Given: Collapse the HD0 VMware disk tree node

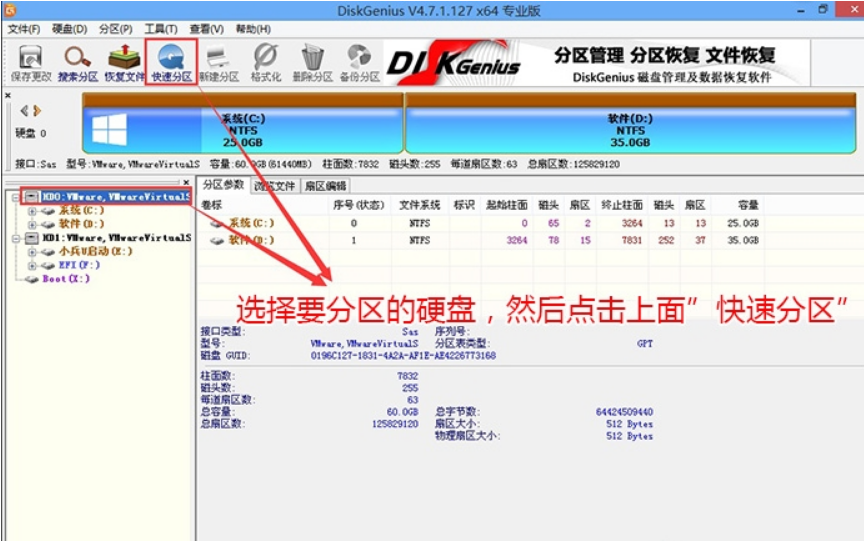Looking at the screenshot, I should (x=17, y=197).
